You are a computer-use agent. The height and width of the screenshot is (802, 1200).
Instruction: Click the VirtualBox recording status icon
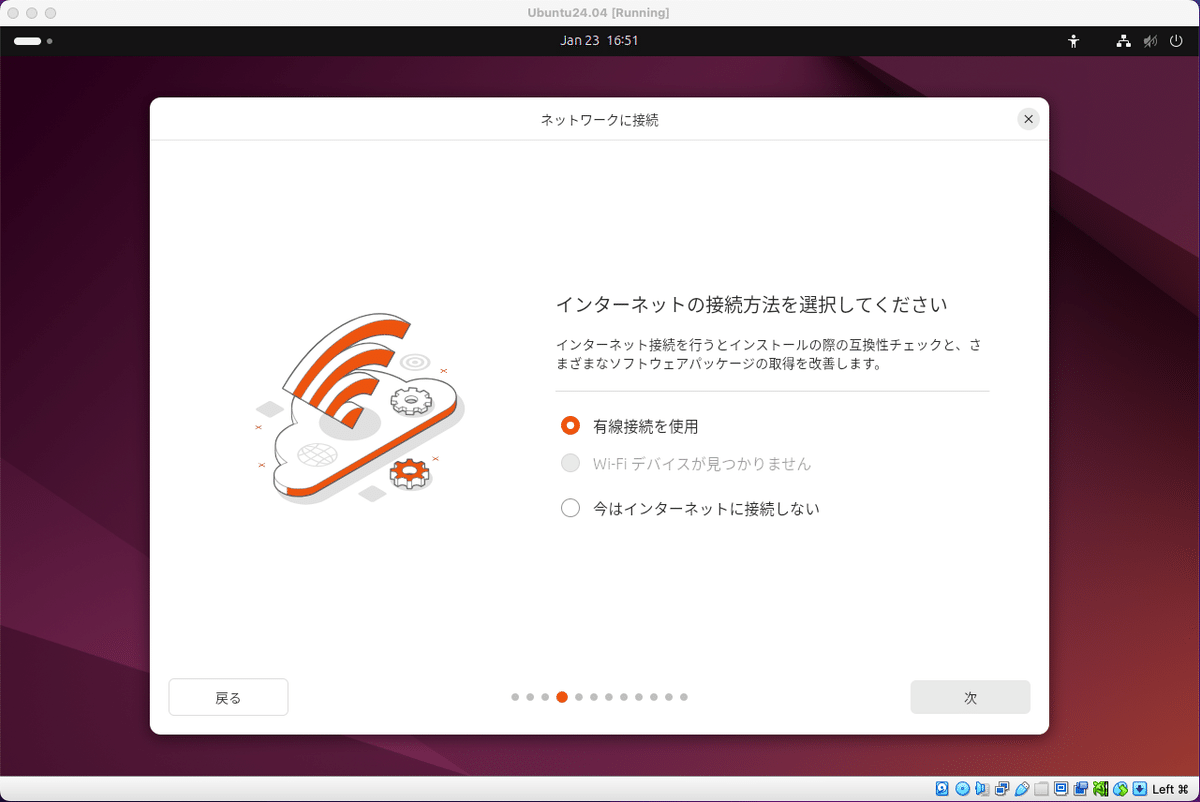coord(1080,789)
